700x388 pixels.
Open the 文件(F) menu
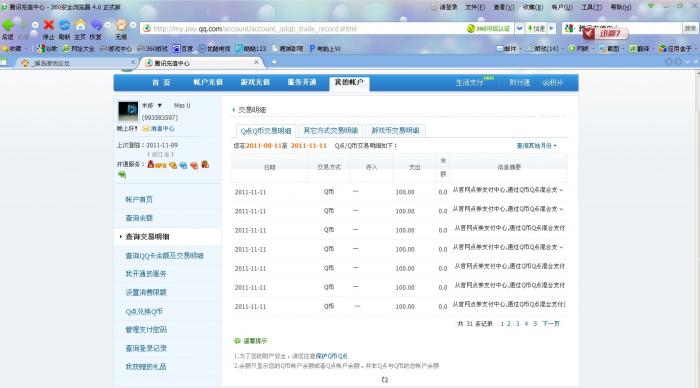(475, 7)
